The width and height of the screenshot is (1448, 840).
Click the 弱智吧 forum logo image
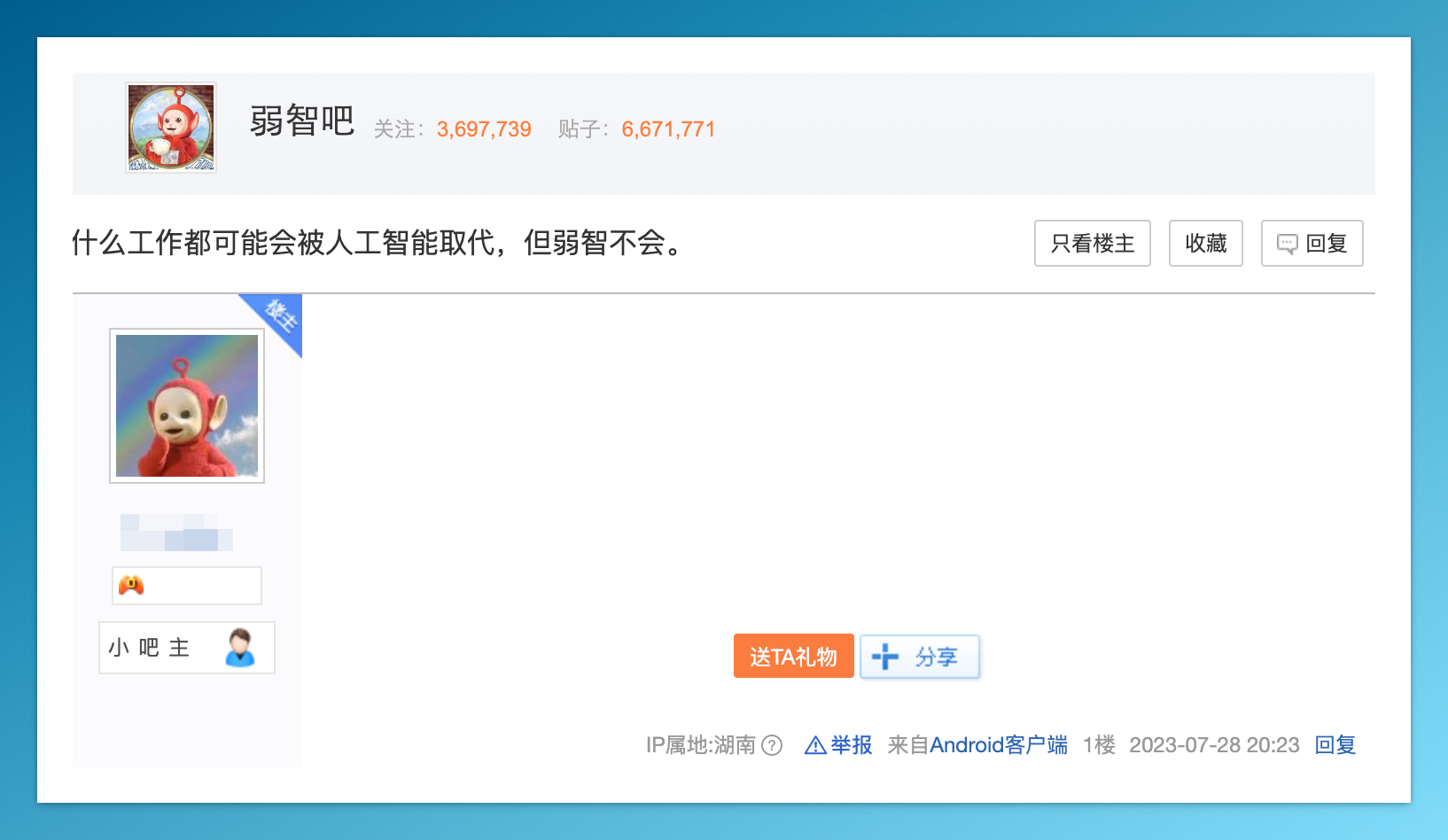coord(171,128)
